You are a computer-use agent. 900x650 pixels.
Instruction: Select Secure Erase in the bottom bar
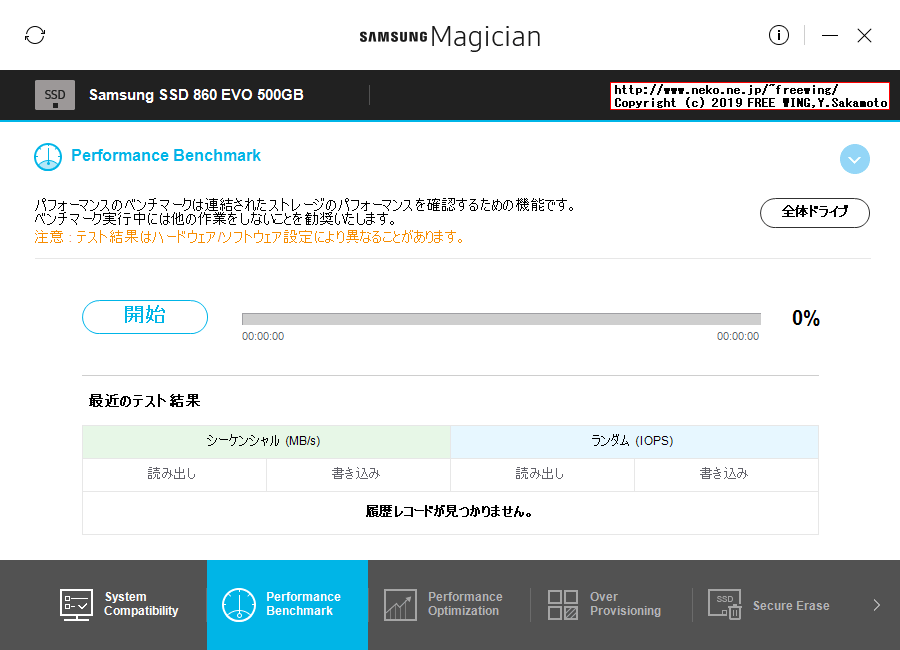[770, 604]
